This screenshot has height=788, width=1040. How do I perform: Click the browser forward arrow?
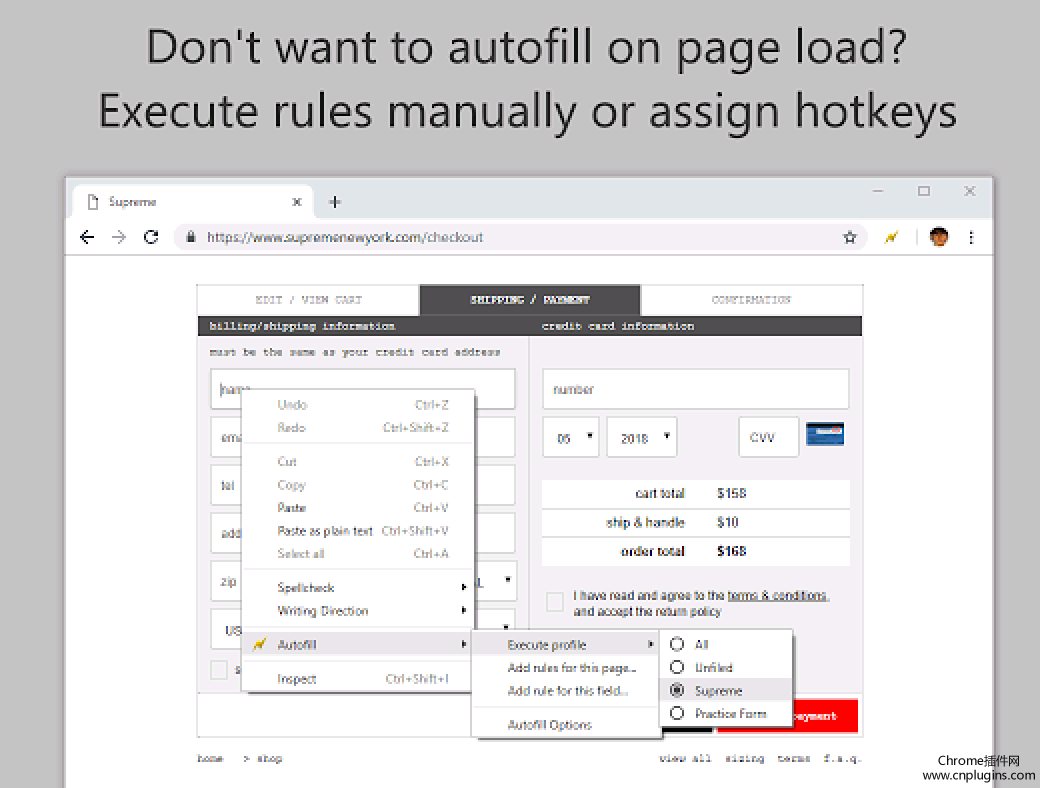pos(119,237)
